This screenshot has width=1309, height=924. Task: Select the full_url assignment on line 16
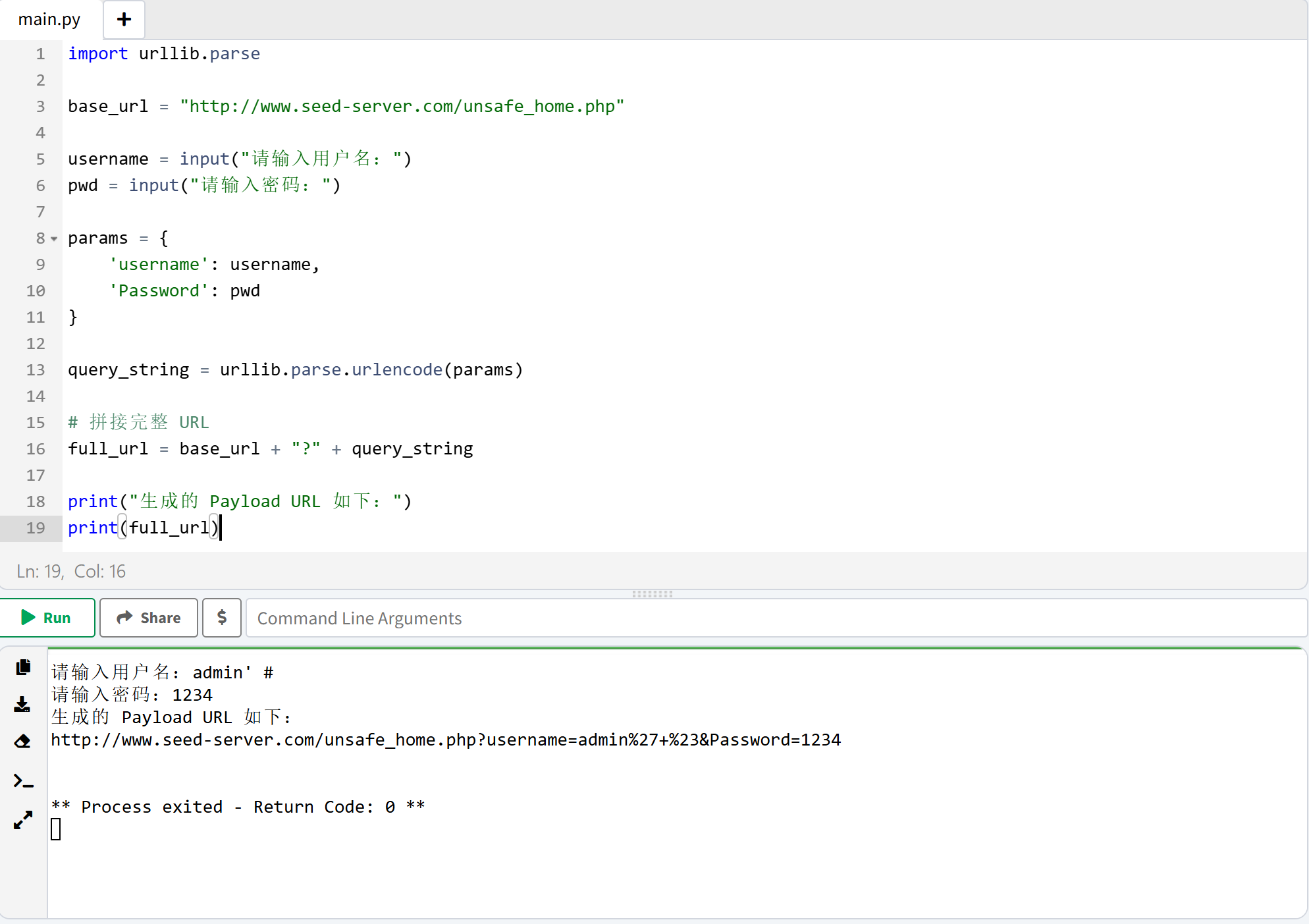pyautogui.click(x=270, y=448)
